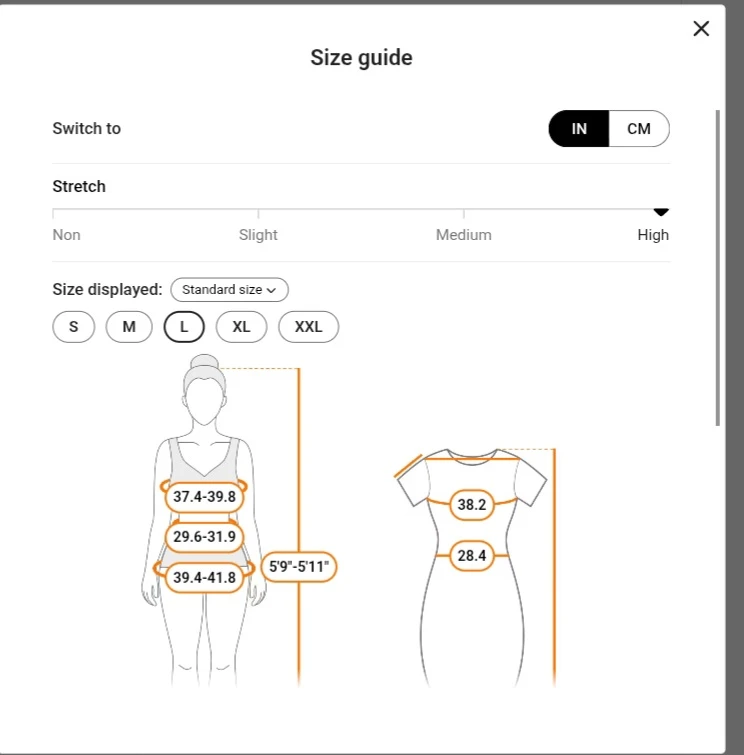
Task: Click the bust measurement 37.4-39.8 label
Action: coord(204,496)
